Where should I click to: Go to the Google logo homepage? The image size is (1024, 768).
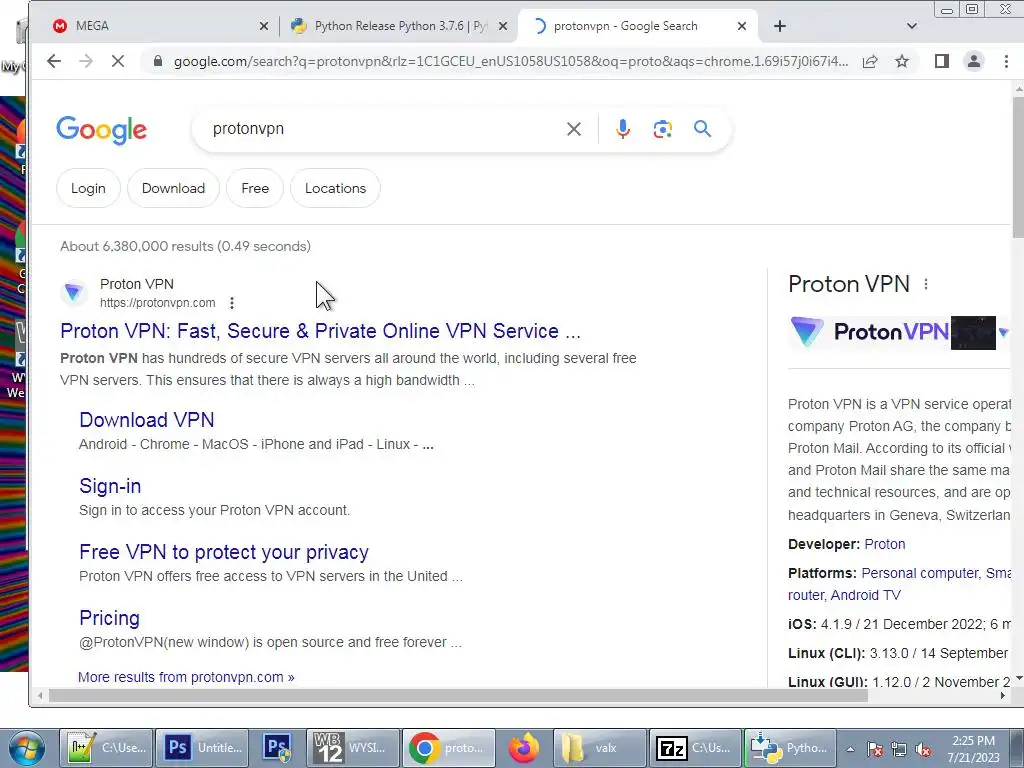[x=102, y=130]
